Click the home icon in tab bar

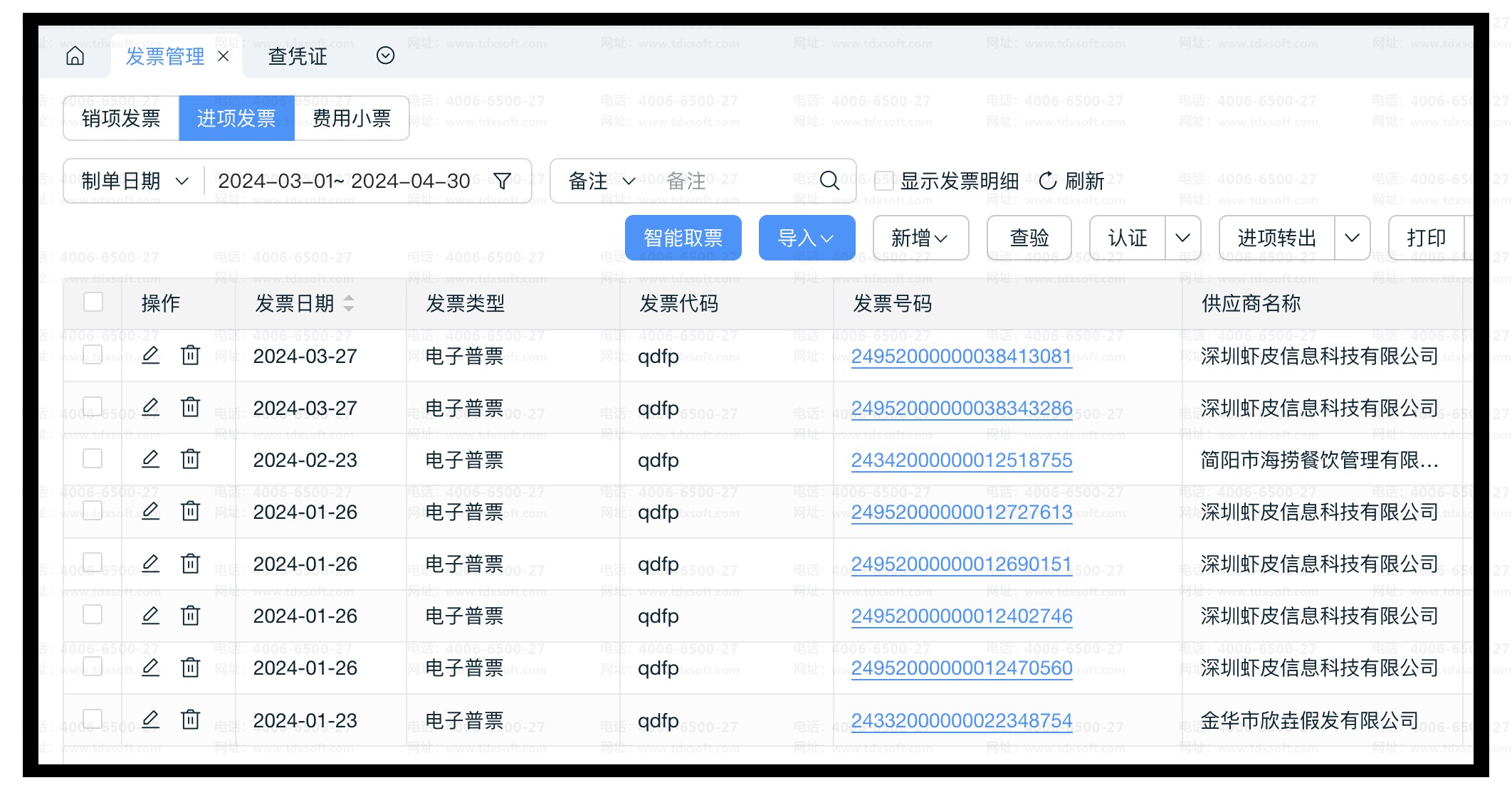click(x=75, y=56)
